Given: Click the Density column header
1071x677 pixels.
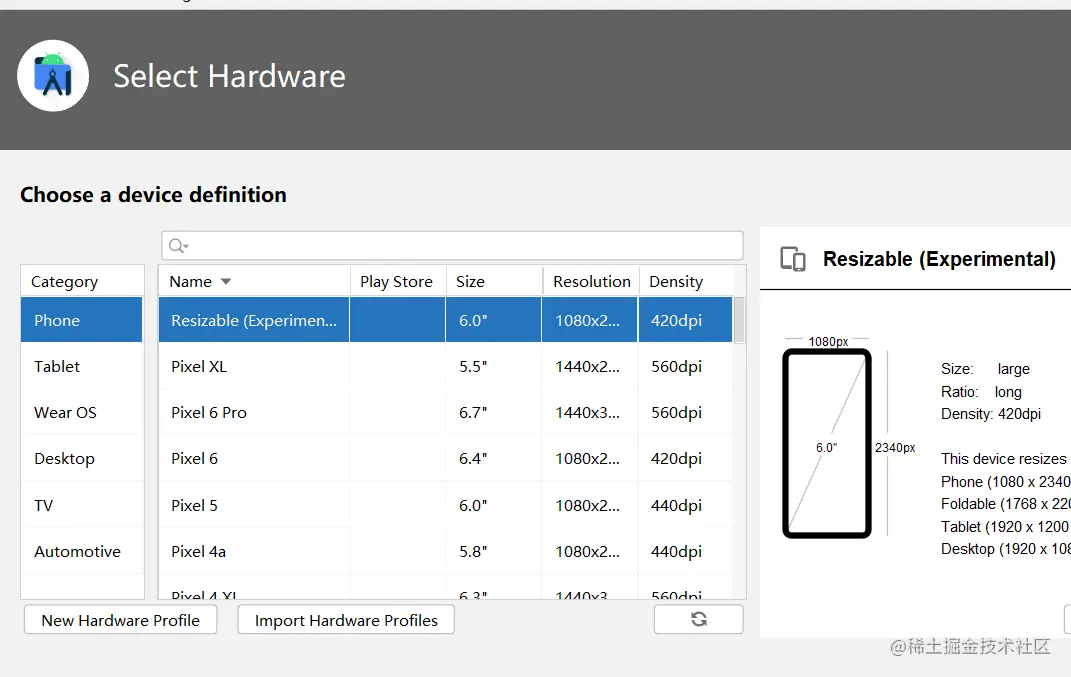Looking at the screenshot, I should 686,281.
